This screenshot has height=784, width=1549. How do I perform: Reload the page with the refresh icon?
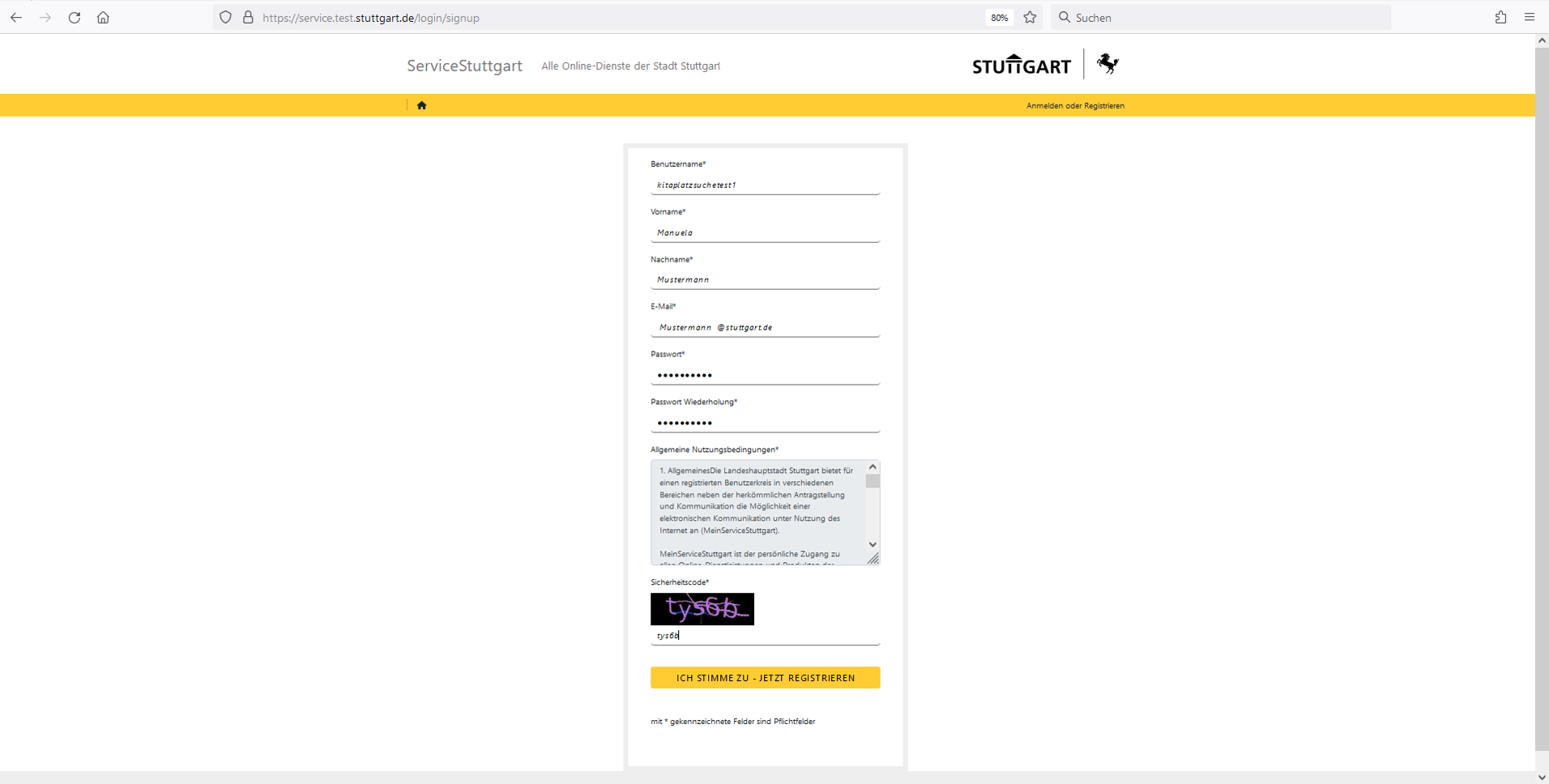(x=75, y=17)
